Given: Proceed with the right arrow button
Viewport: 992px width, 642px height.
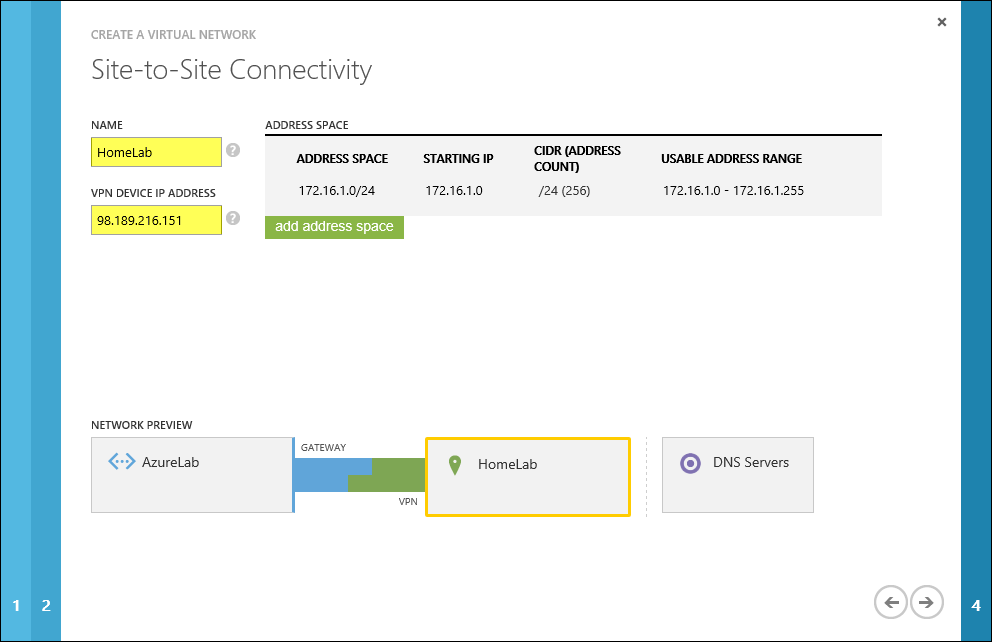Looking at the screenshot, I should [927, 602].
